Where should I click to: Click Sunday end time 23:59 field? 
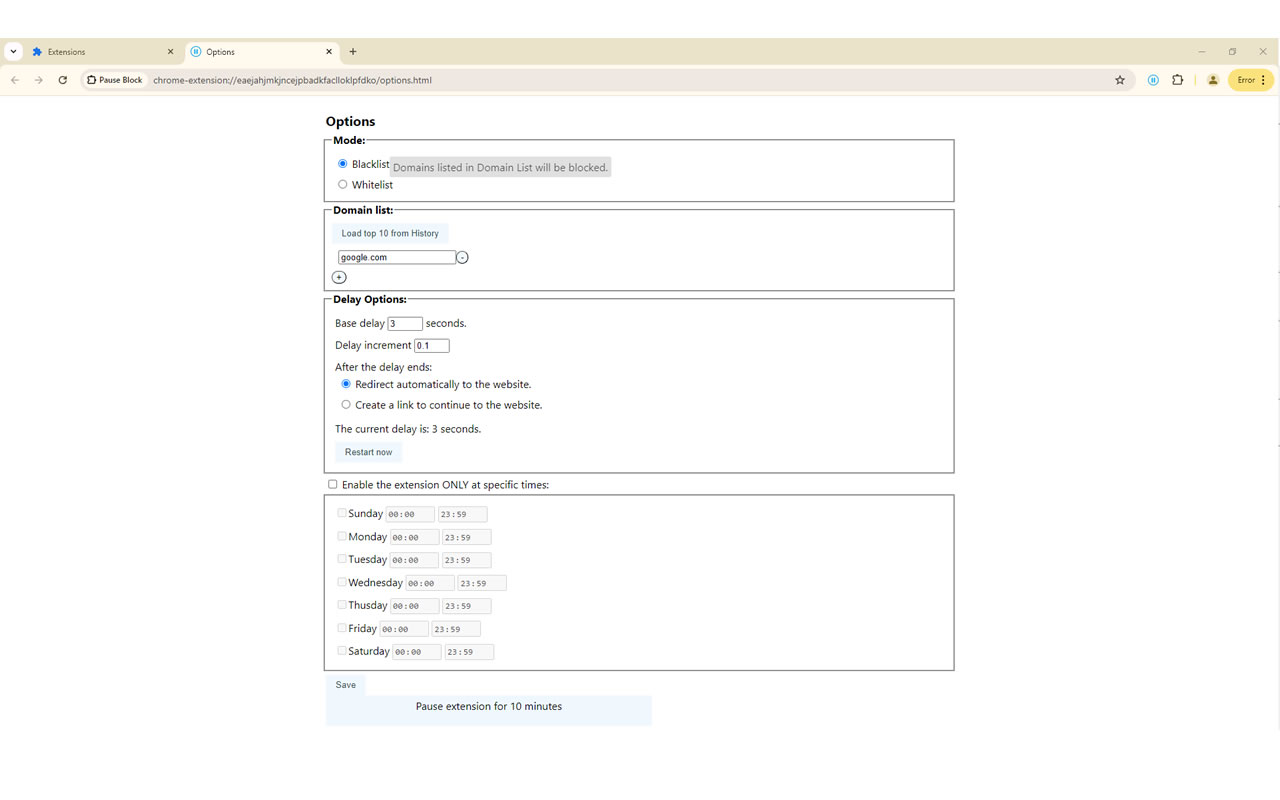tap(463, 514)
